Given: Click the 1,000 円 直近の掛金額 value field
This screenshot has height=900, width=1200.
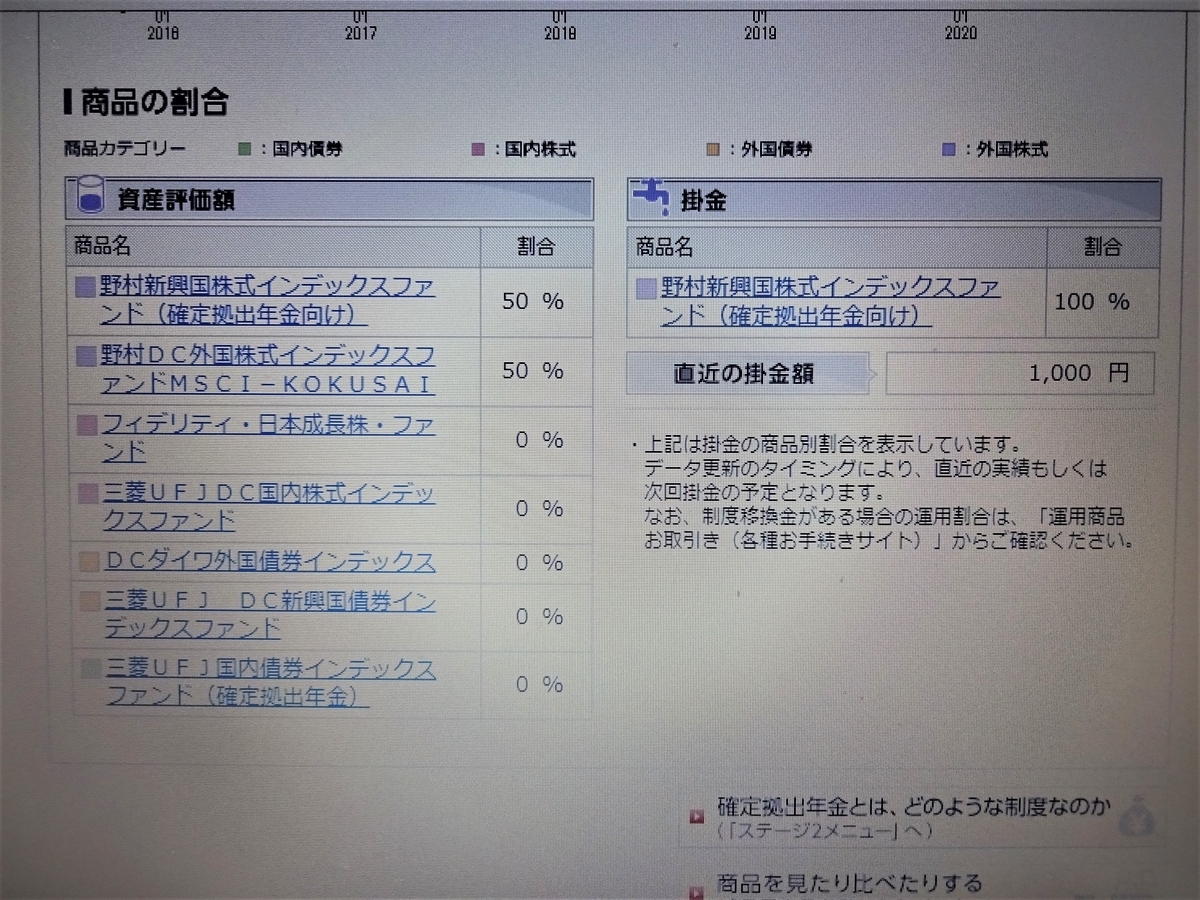Looking at the screenshot, I should pyautogui.click(x=1020, y=374).
